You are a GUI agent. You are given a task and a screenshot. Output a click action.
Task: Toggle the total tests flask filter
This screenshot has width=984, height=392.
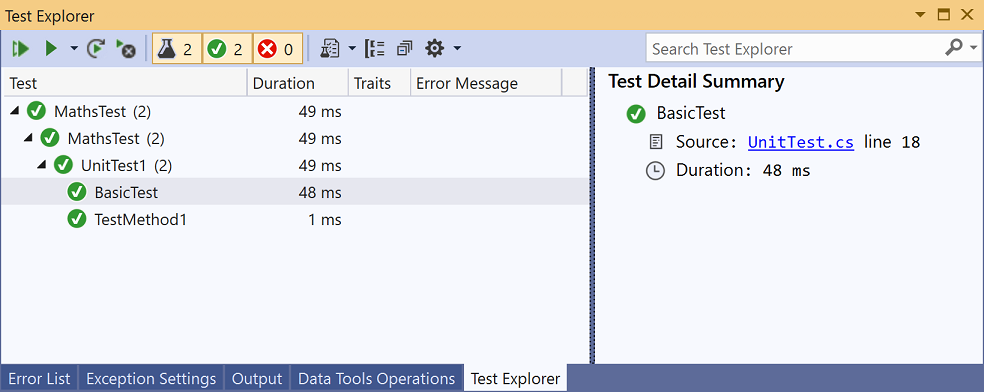(x=177, y=49)
